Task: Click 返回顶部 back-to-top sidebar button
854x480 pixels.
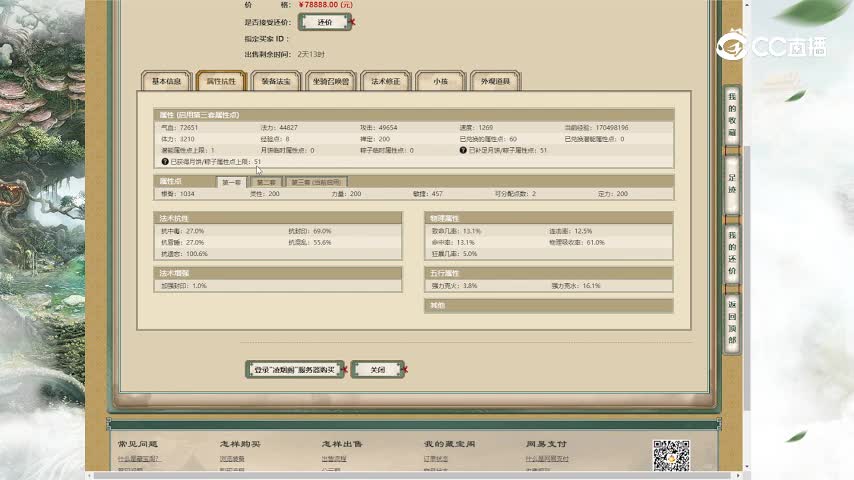Action: (732, 322)
